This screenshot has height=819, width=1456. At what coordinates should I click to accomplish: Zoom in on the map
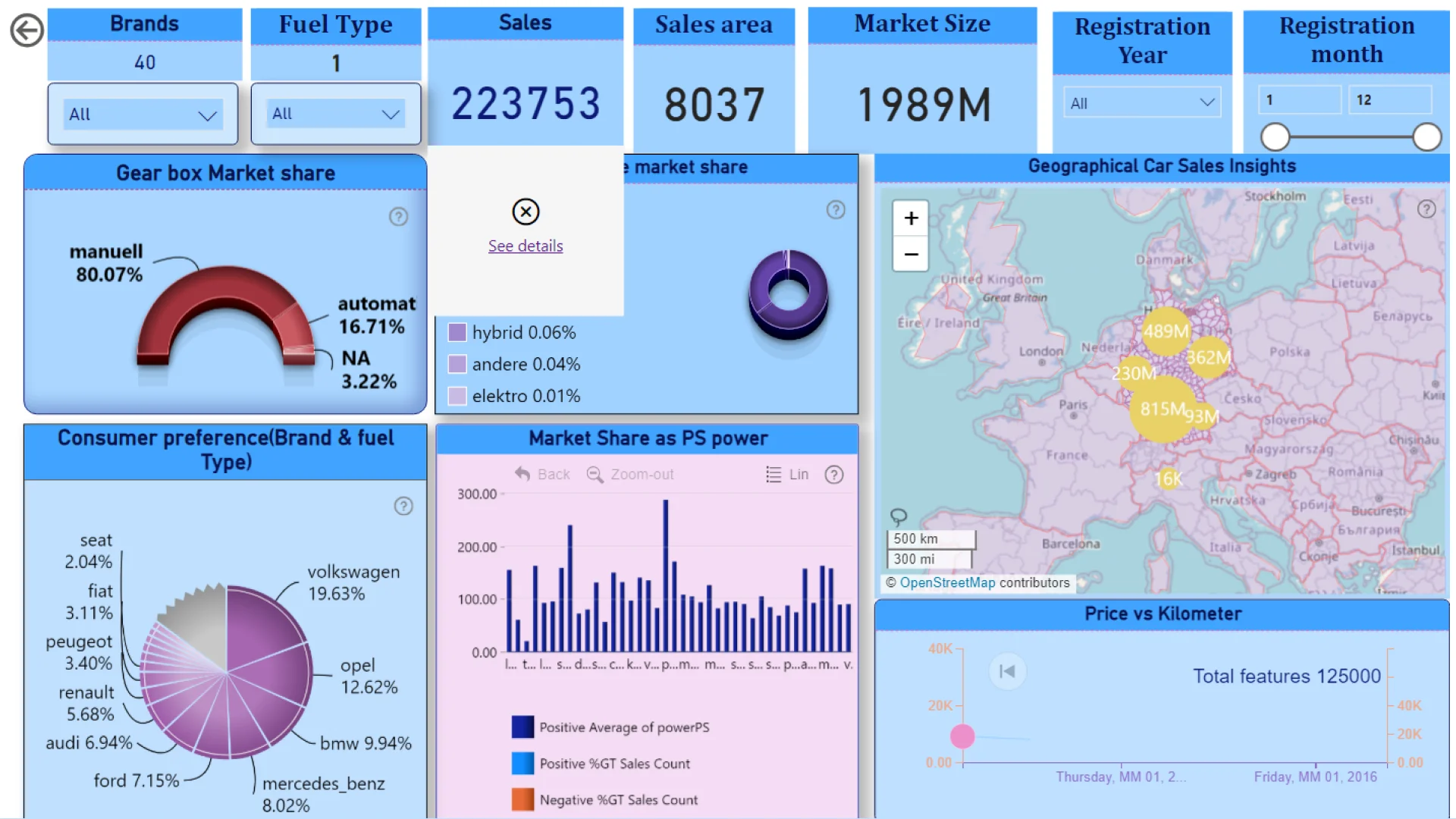click(x=911, y=218)
